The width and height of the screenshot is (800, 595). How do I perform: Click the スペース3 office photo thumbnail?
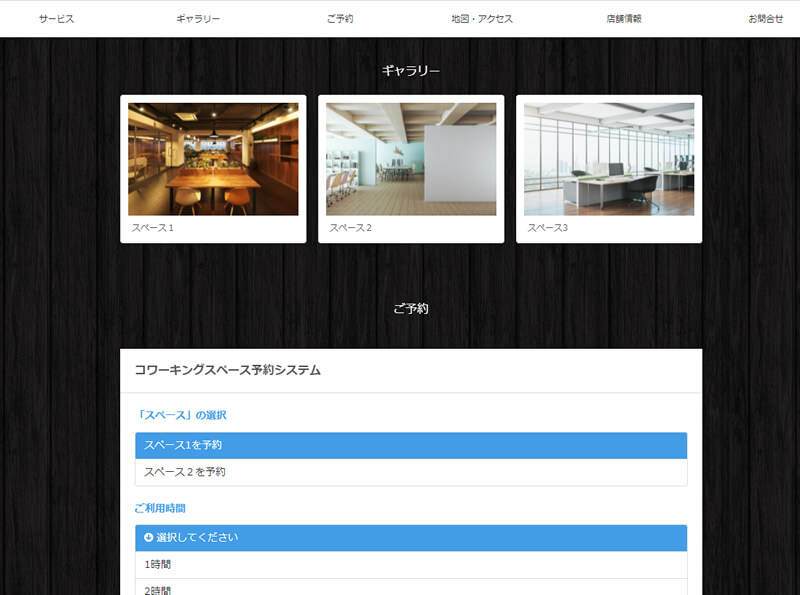(609, 159)
